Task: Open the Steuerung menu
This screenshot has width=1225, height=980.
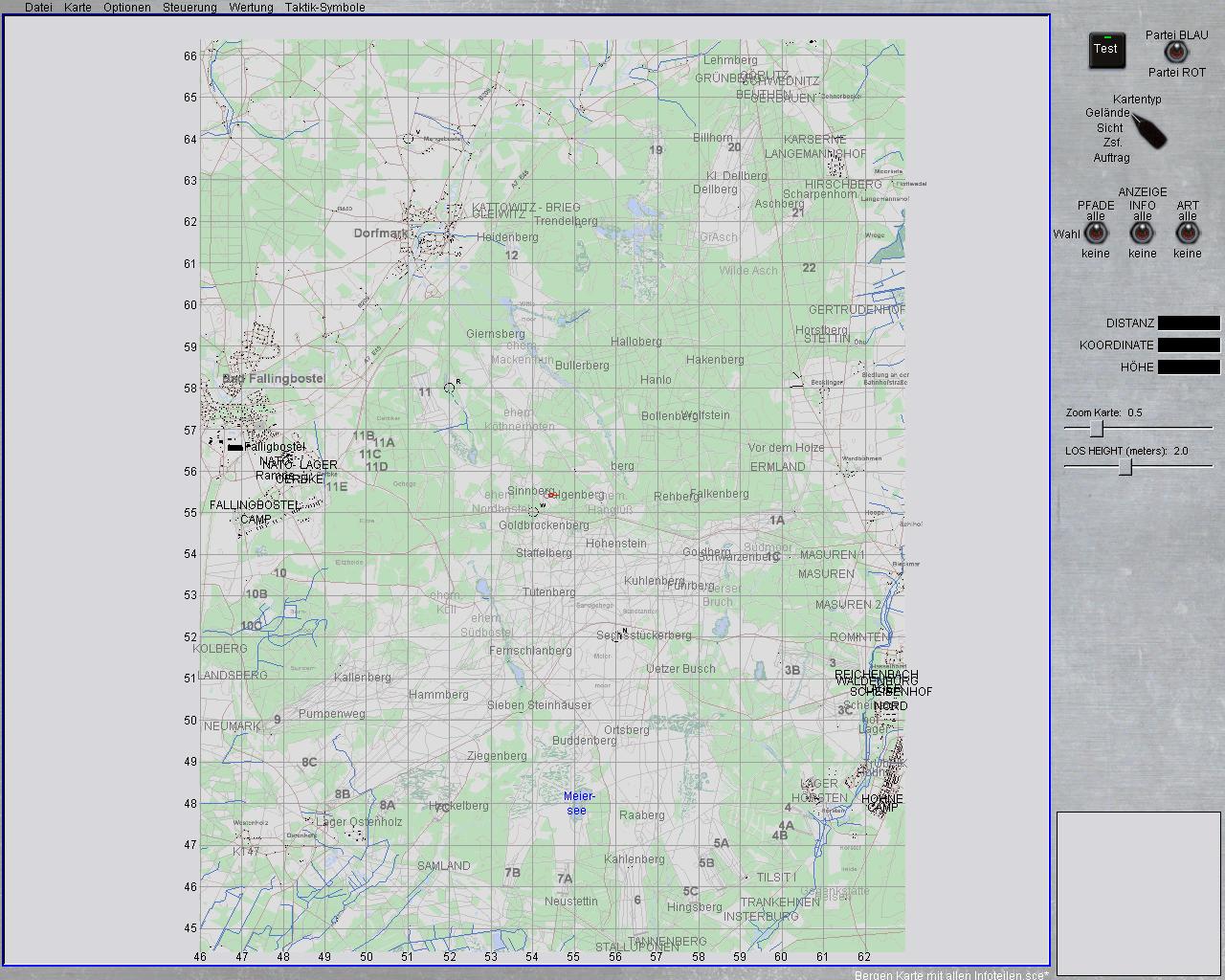Action: pos(189,8)
